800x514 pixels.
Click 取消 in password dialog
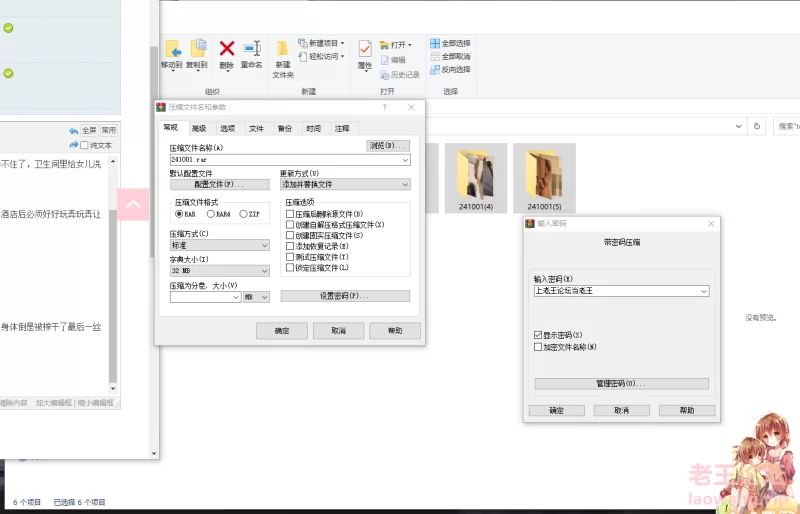pos(621,410)
